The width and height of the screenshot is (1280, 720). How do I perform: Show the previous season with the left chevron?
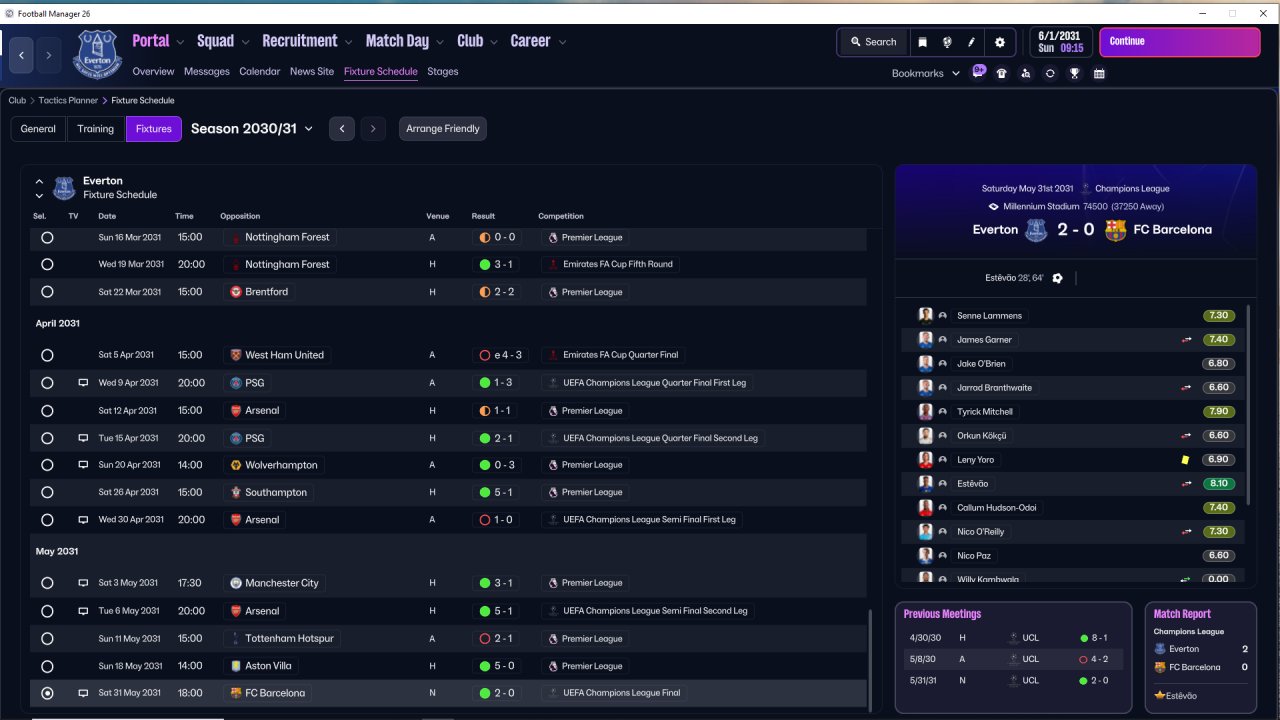coord(342,128)
